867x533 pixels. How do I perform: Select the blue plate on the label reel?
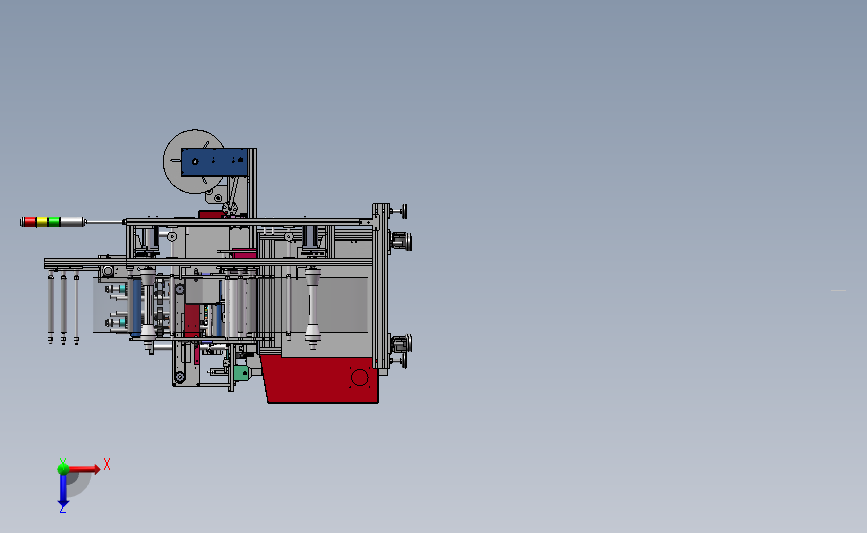pos(215,162)
